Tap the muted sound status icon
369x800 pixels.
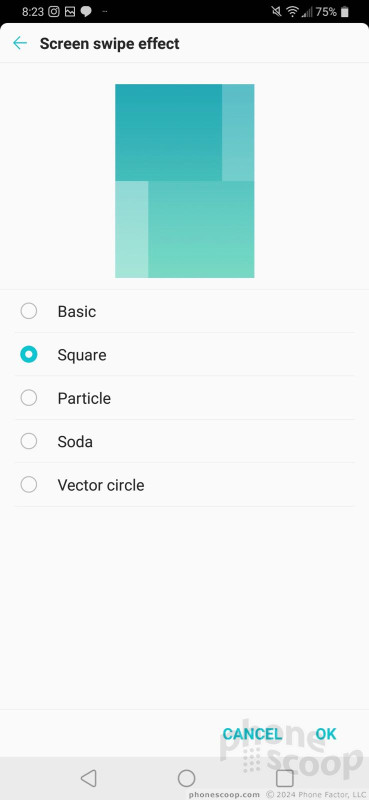277,11
